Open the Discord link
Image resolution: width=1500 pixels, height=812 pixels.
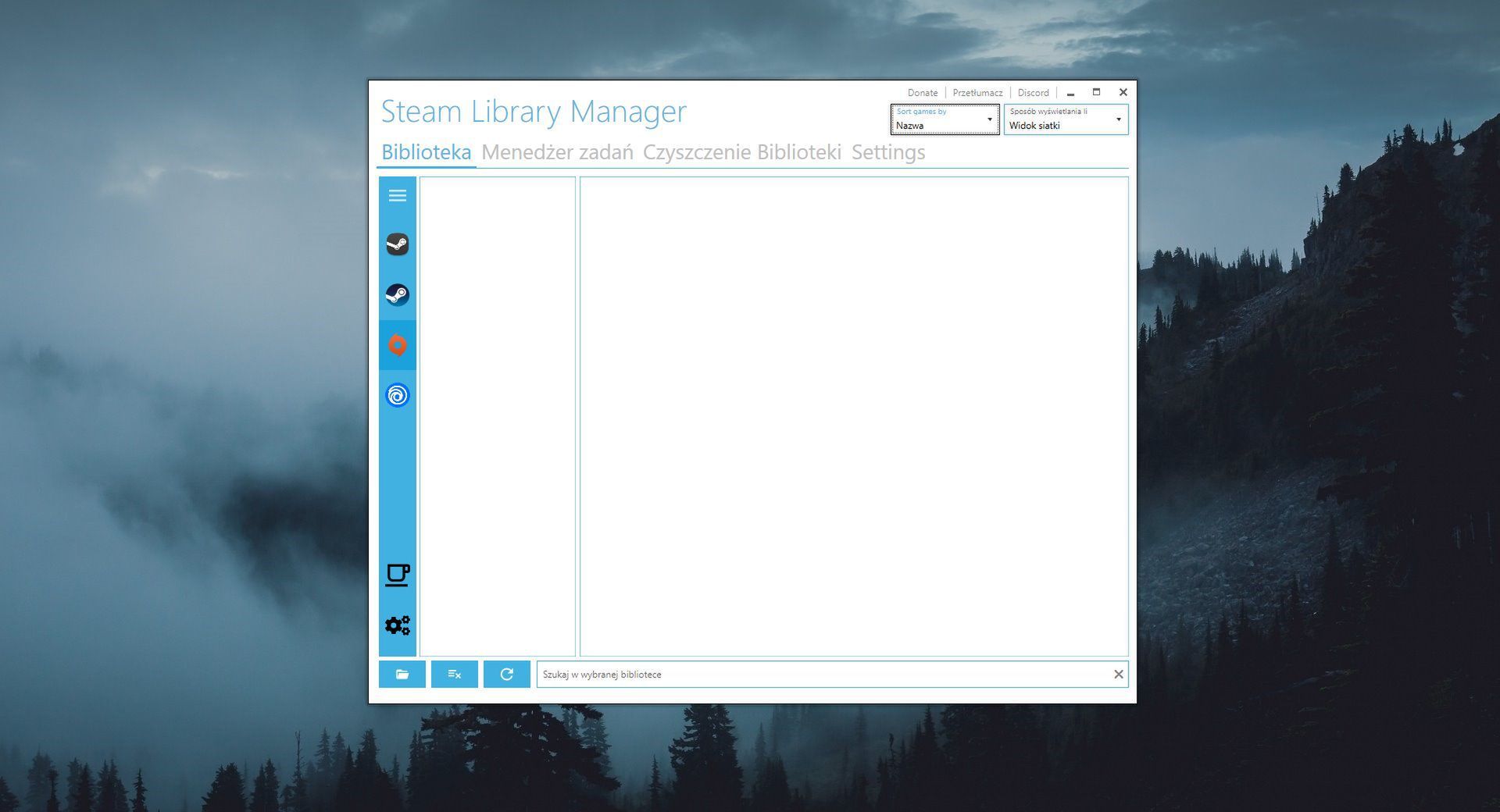[1033, 92]
